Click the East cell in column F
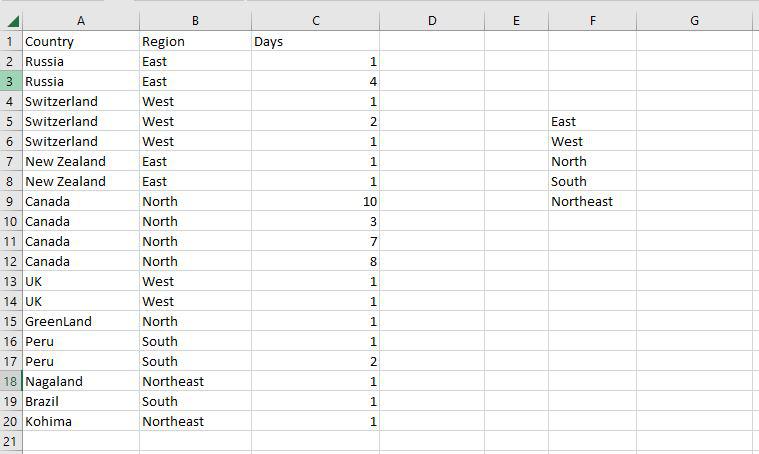Image resolution: width=759 pixels, height=454 pixels. pos(592,121)
